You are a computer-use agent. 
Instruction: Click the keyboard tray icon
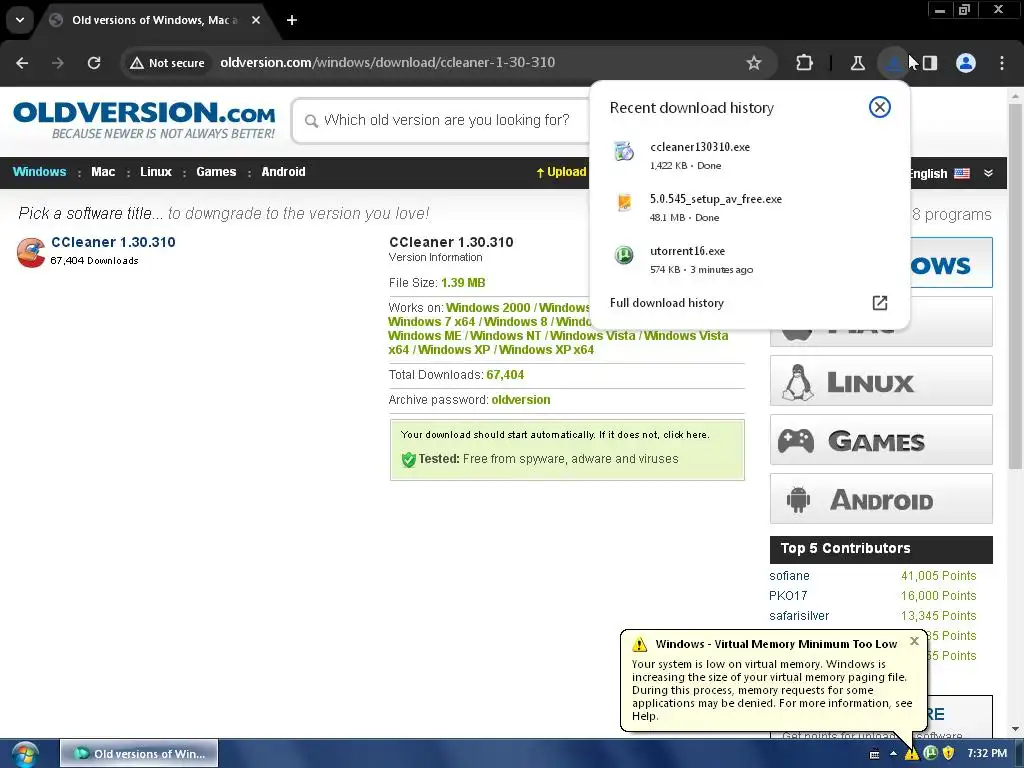874,754
